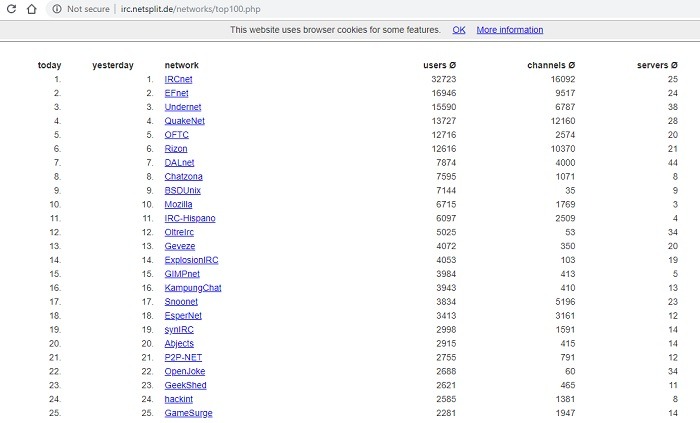Go to the browser home page icon
The height and width of the screenshot is (423, 700).
[x=31, y=8]
